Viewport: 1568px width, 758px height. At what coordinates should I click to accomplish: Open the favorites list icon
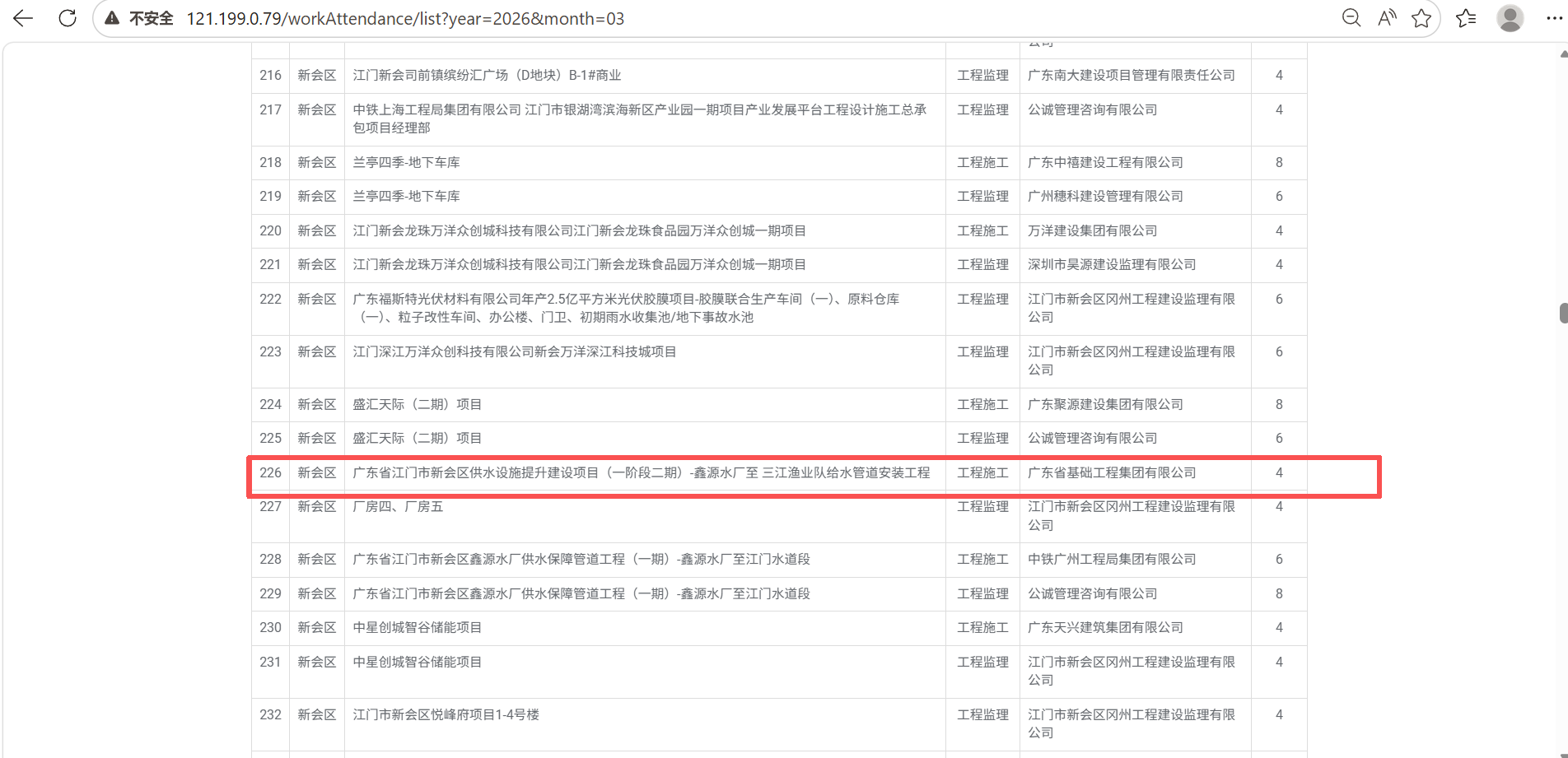coord(1466,18)
